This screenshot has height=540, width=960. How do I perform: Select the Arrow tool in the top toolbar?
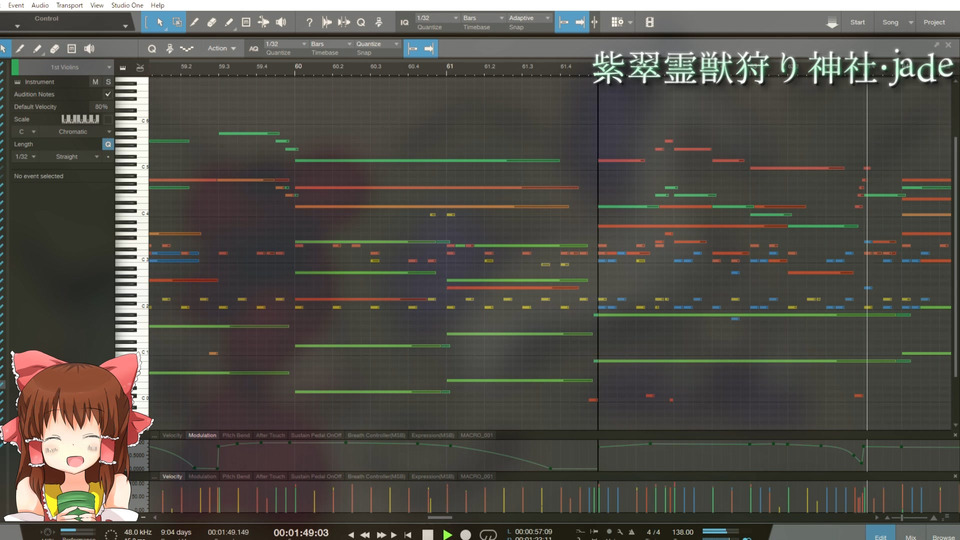pos(160,23)
